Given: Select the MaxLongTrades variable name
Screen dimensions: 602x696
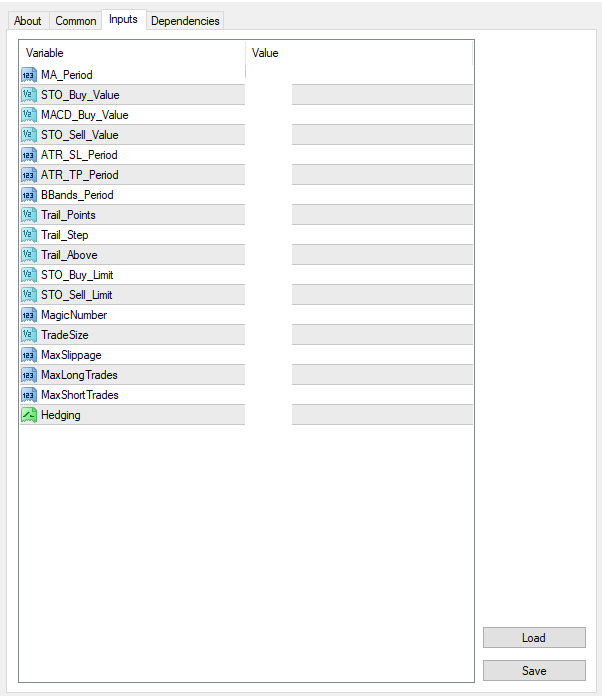Looking at the screenshot, I should (79, 375).
